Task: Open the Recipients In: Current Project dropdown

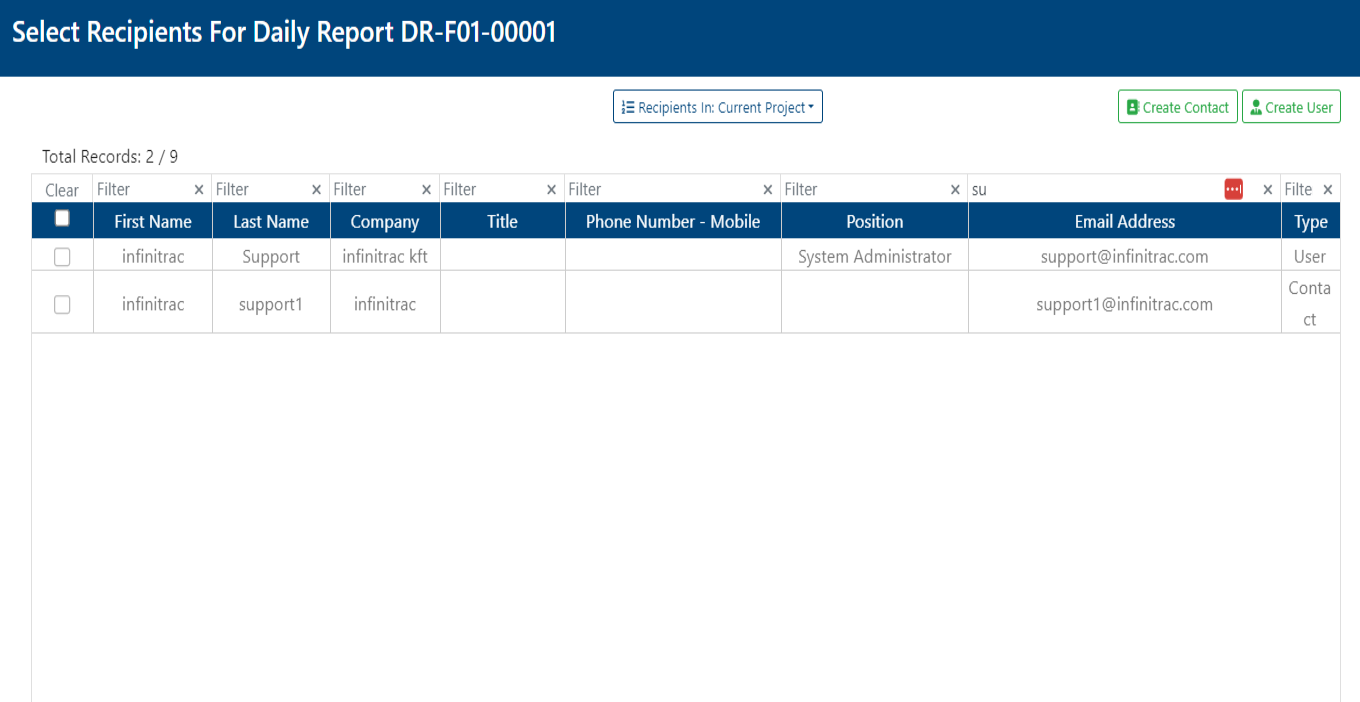Action: pyautogui.click(x=718, y=107)
